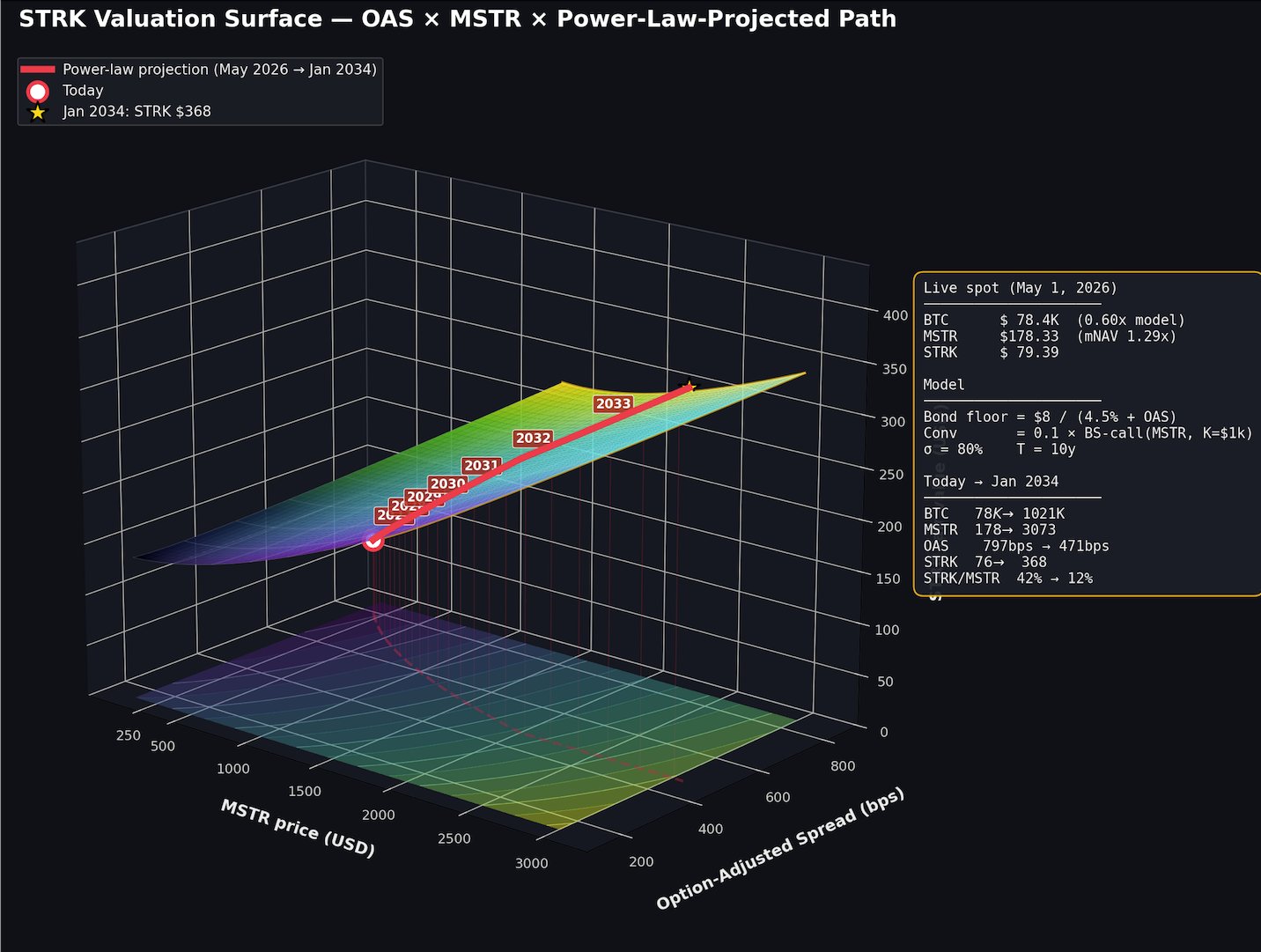Click the 'MSTR price (USD)' axis label
The width and height of the screenshot is (1261, 952).
tap(298, 828)
